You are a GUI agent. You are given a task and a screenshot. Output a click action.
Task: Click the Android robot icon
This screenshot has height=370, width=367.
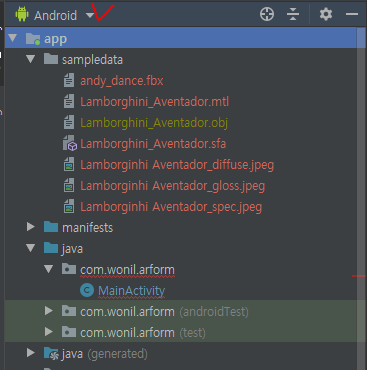[x=22, y=15]
